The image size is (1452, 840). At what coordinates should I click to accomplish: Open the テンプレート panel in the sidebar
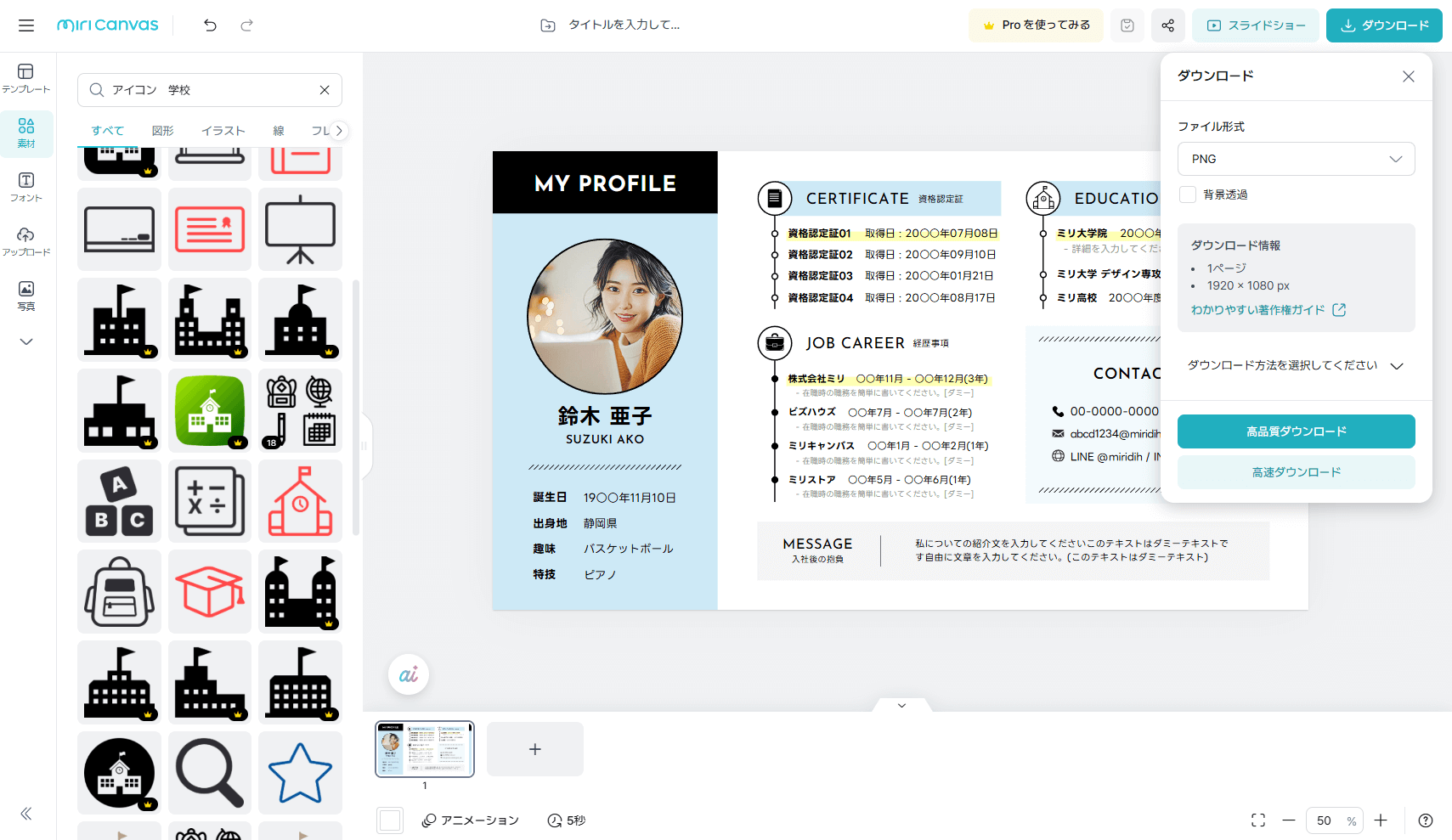point(26,78)
